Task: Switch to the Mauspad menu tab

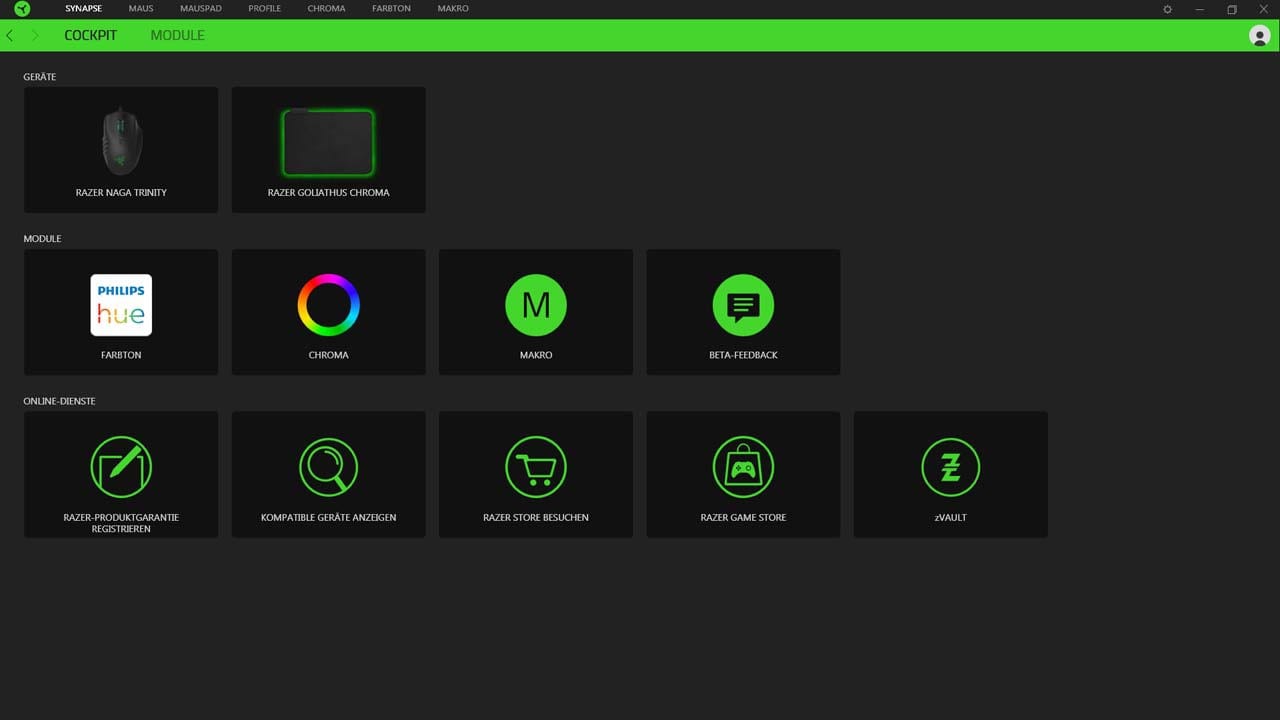Action: pyautogui.click(x=200, y=9)
